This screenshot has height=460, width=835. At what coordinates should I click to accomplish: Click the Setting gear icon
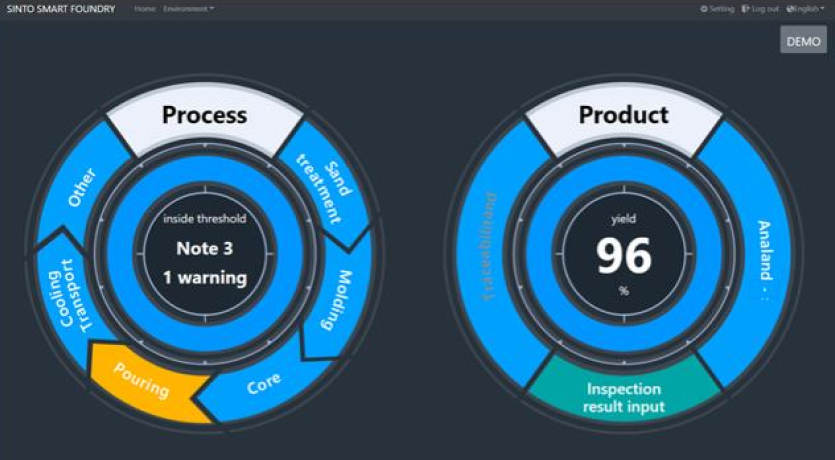tap(704, 9)
